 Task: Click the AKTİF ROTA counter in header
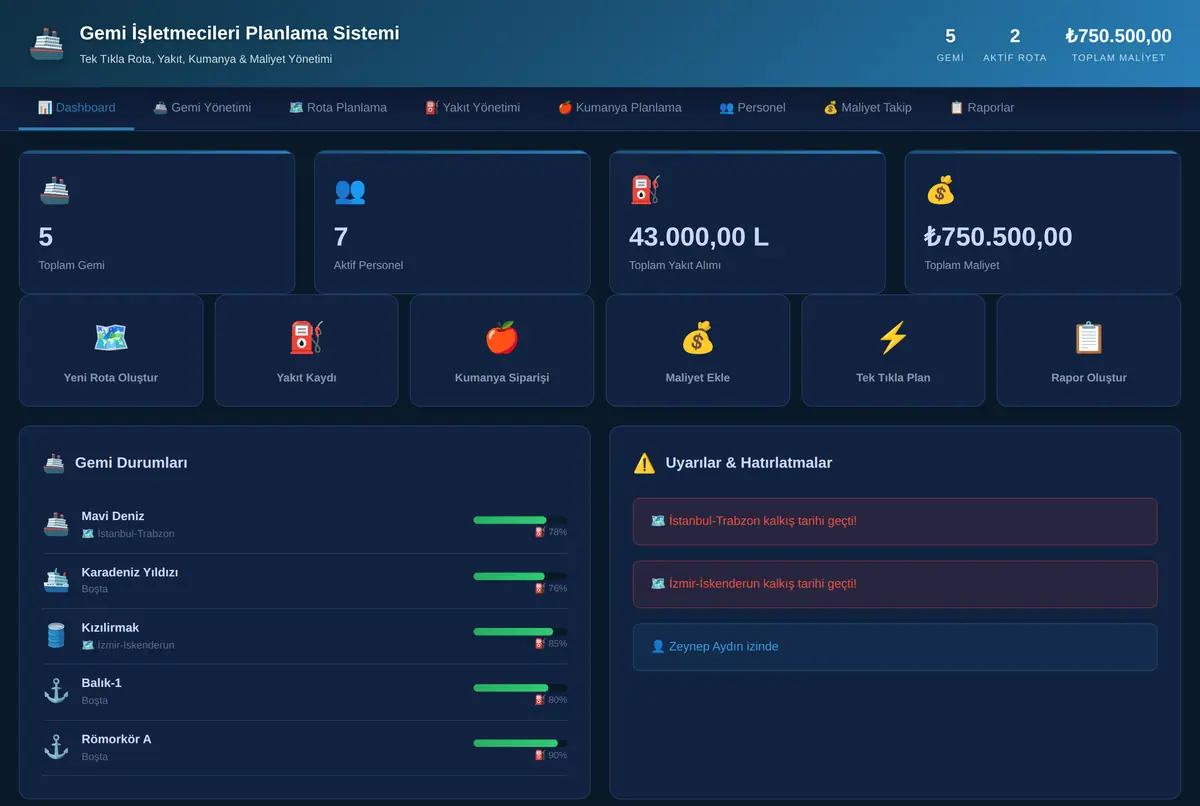pos(1015,45)
